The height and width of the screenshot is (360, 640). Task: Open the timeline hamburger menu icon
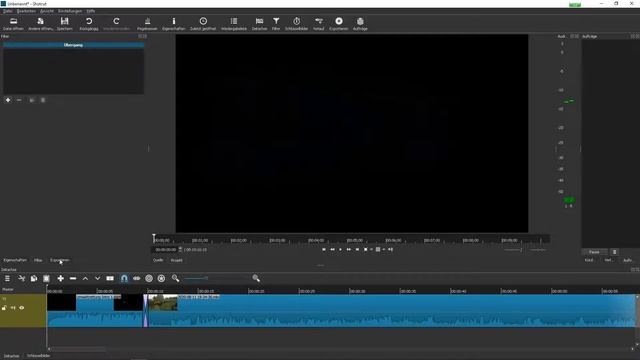[x=7, y=278]
